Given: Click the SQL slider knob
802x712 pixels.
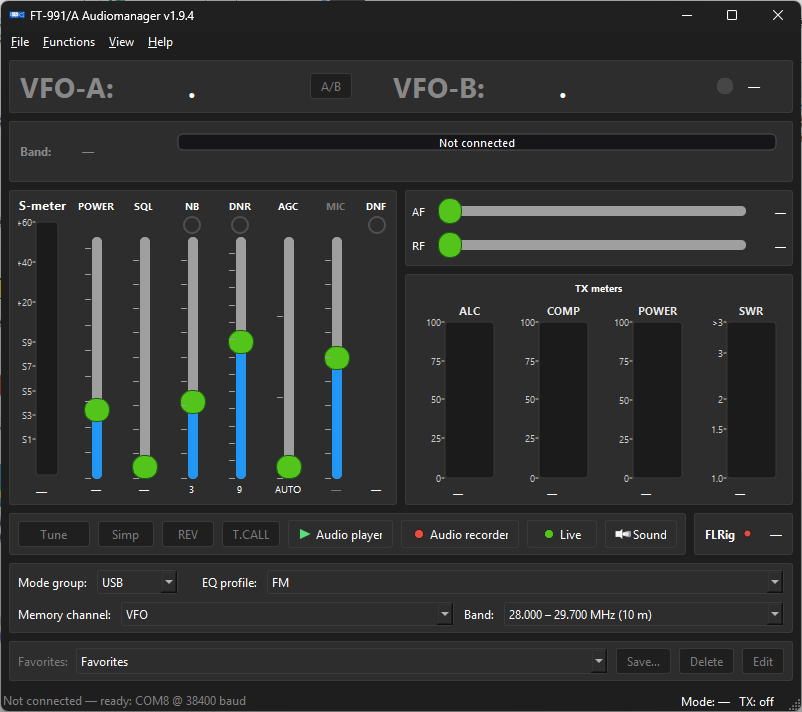Looking at the screenshot, I should (x=145, y=466).
